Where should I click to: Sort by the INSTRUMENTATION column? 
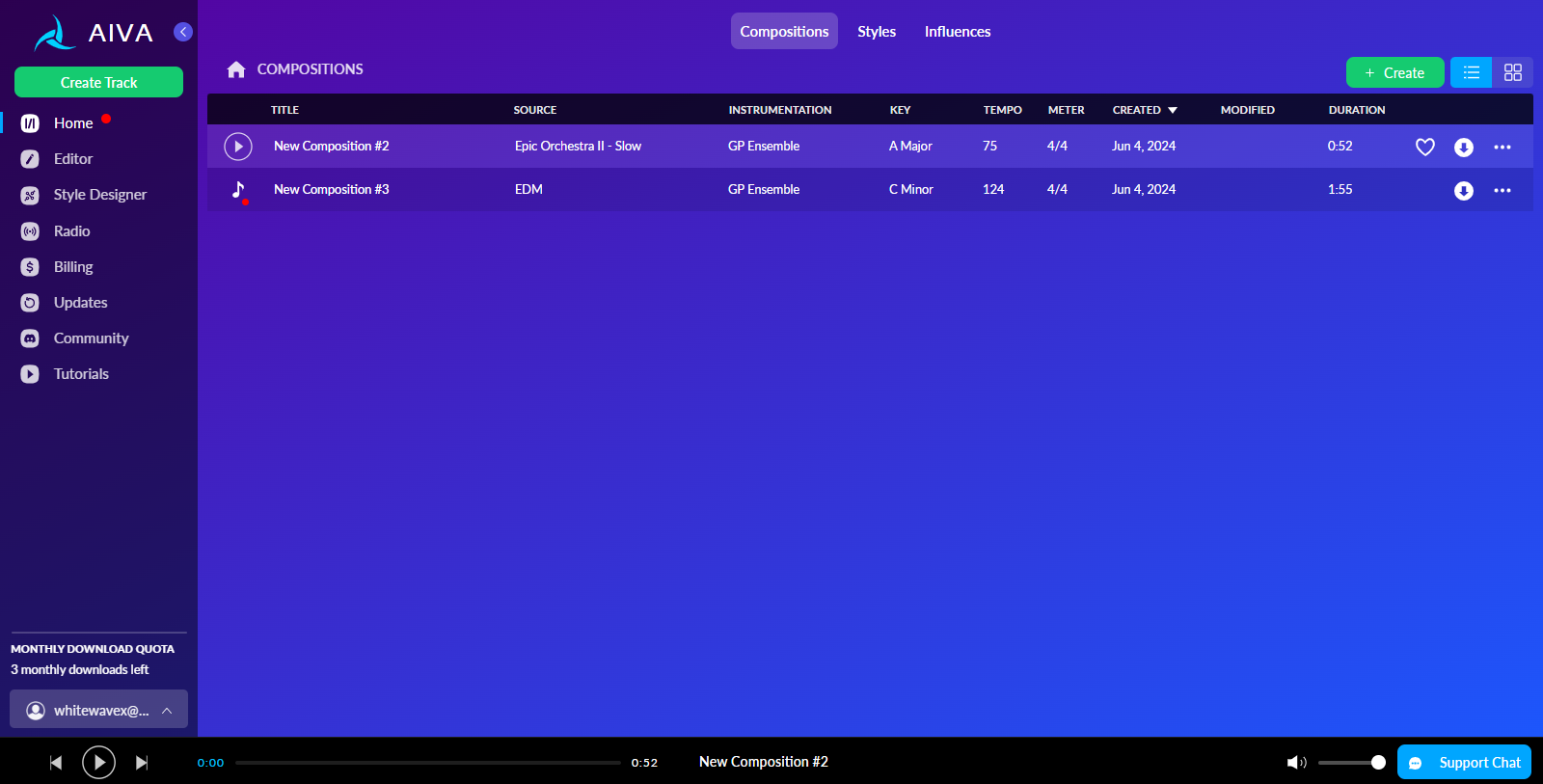click(780, 110)
